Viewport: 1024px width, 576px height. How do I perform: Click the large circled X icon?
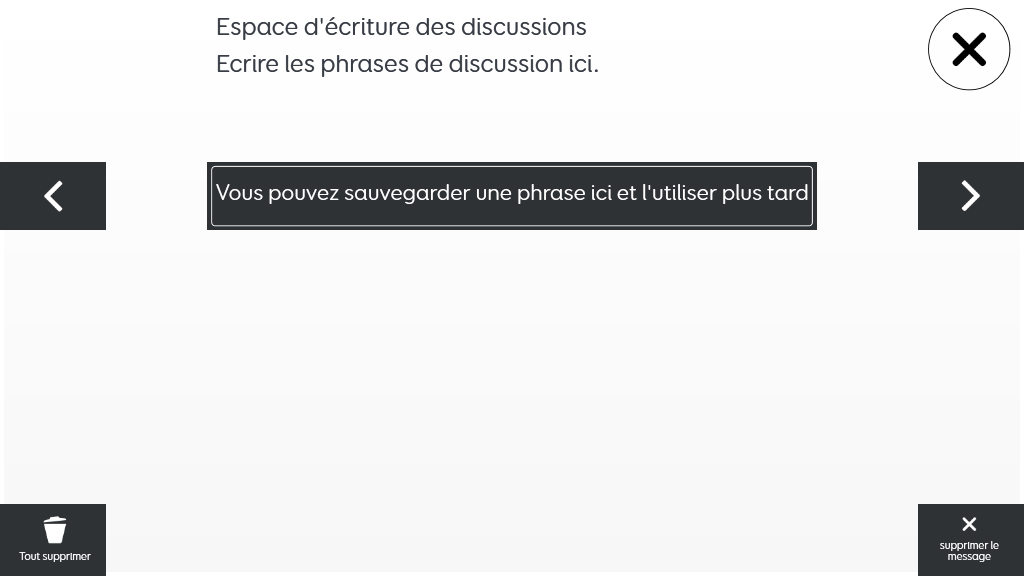[x=968, y=49]
